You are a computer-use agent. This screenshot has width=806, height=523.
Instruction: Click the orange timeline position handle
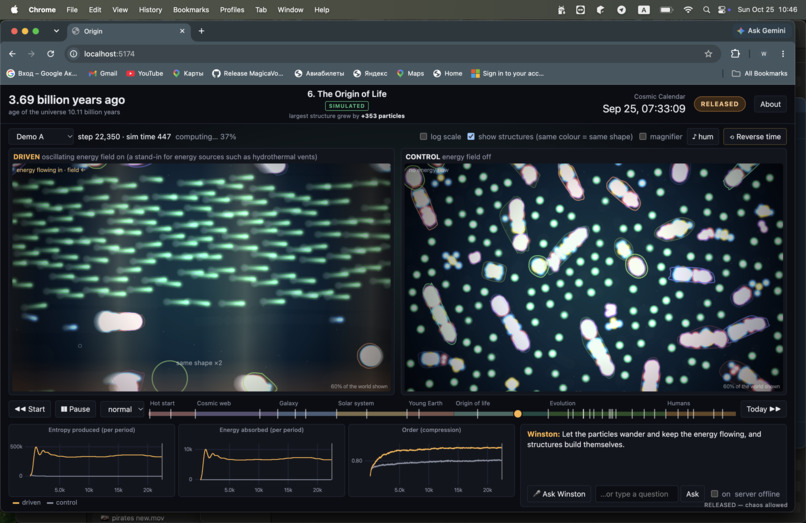coord(518,413)
